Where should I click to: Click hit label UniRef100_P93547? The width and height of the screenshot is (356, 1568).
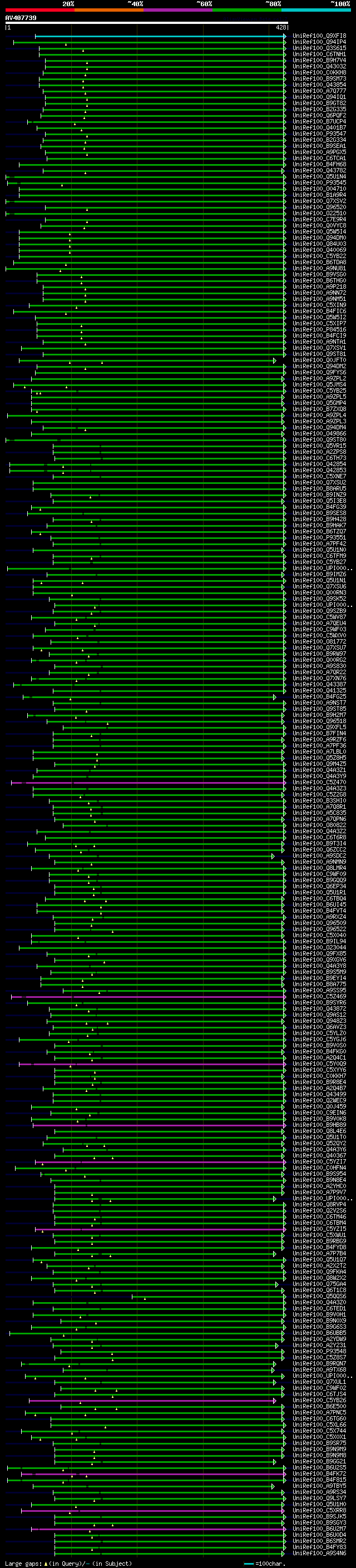click(319, 134)
